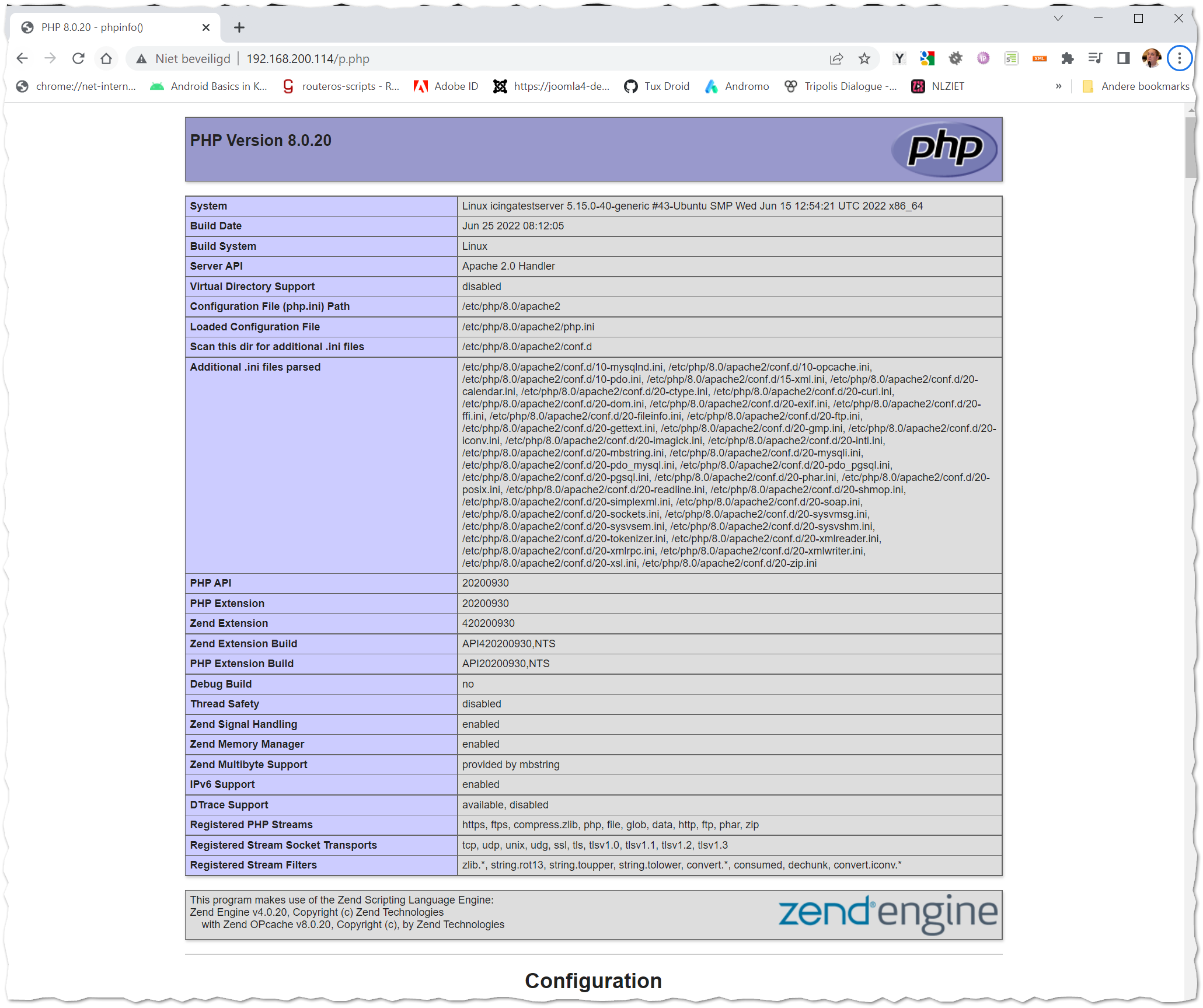Toggle the browser side panel icon
This screenshot has width=1203, height=1008.
click(x=1123, y=58)
